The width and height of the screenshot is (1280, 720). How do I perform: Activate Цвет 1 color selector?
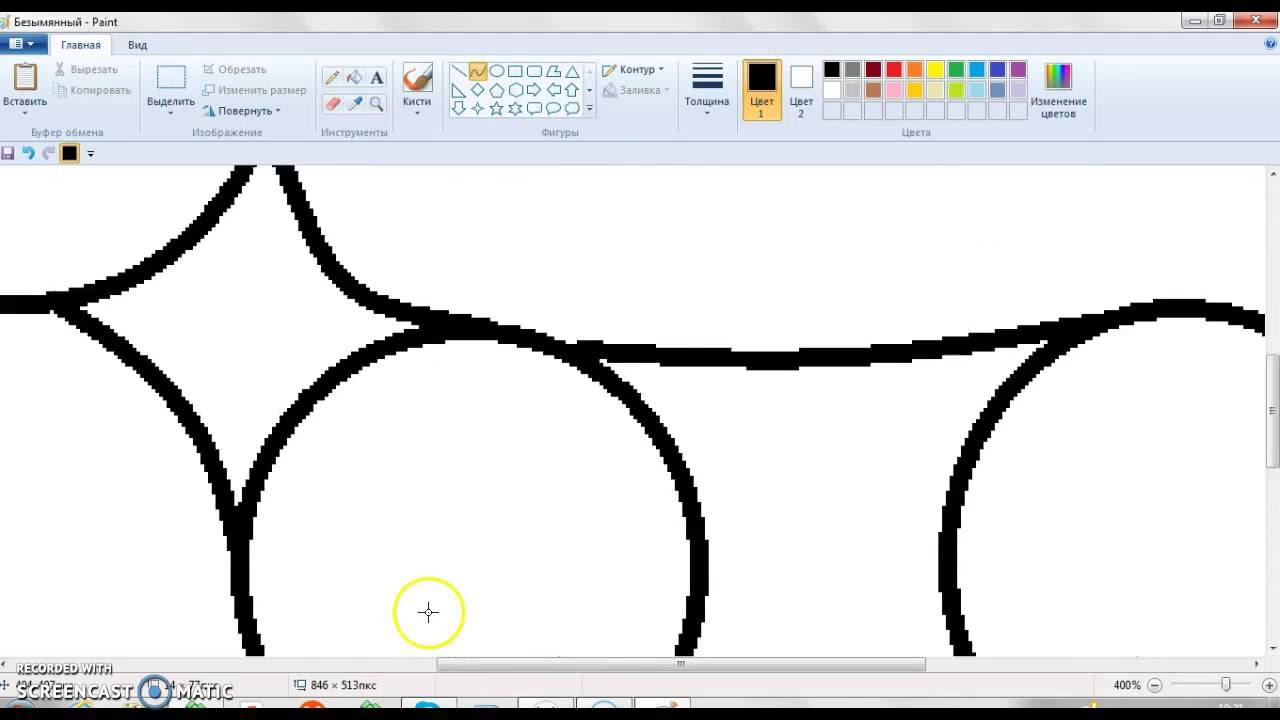(762, 90)
